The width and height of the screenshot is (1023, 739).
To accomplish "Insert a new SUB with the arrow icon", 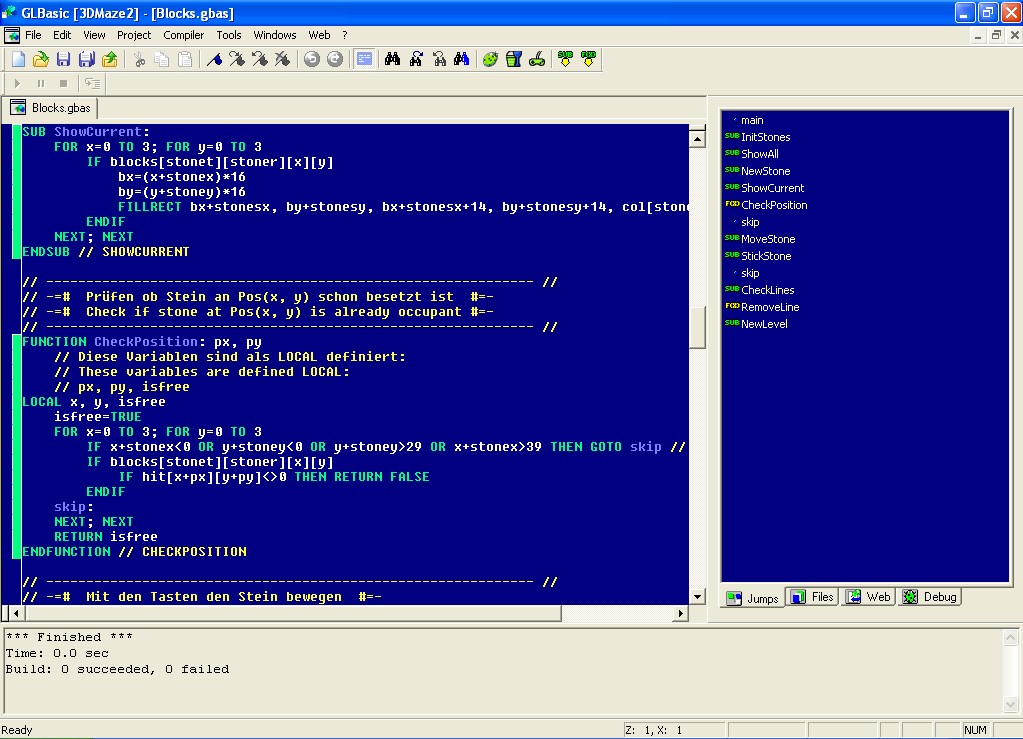I will click(x=566, y=59).
